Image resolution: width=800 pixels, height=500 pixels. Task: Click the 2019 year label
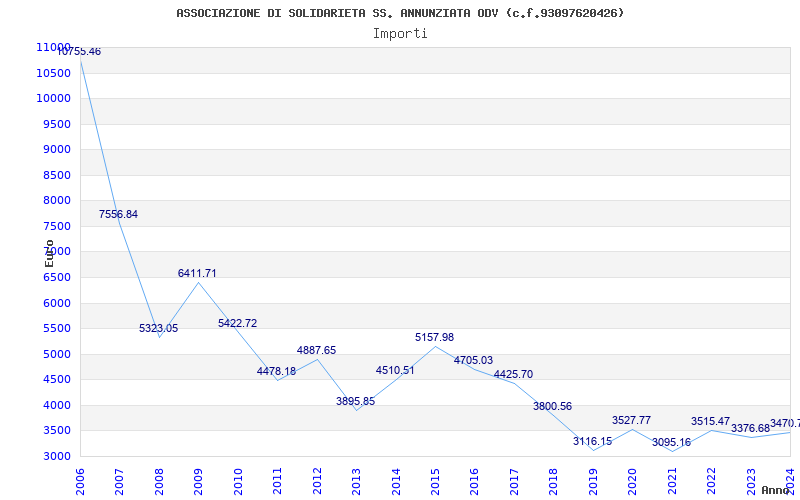pyautogui.click(x=593, y=482)
